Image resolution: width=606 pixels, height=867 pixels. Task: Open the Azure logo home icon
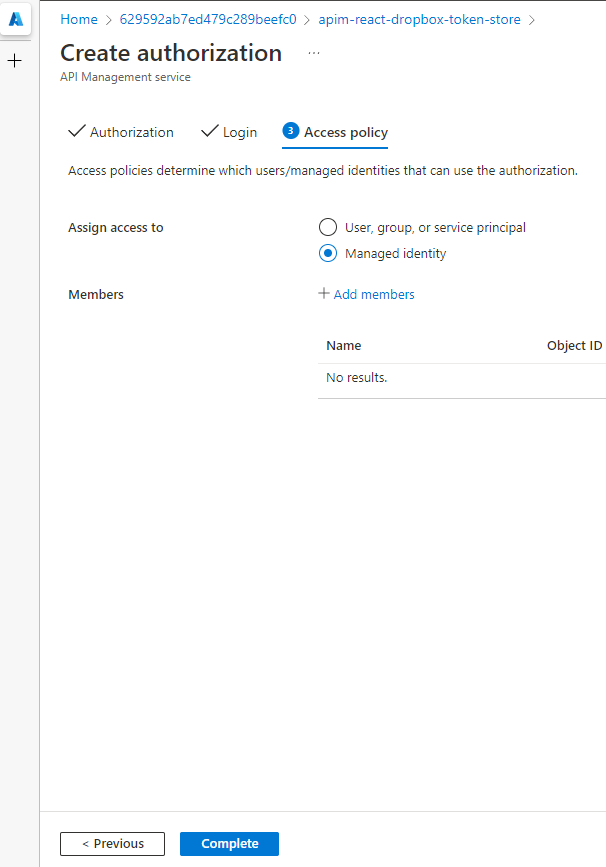[x=15, y=19]
